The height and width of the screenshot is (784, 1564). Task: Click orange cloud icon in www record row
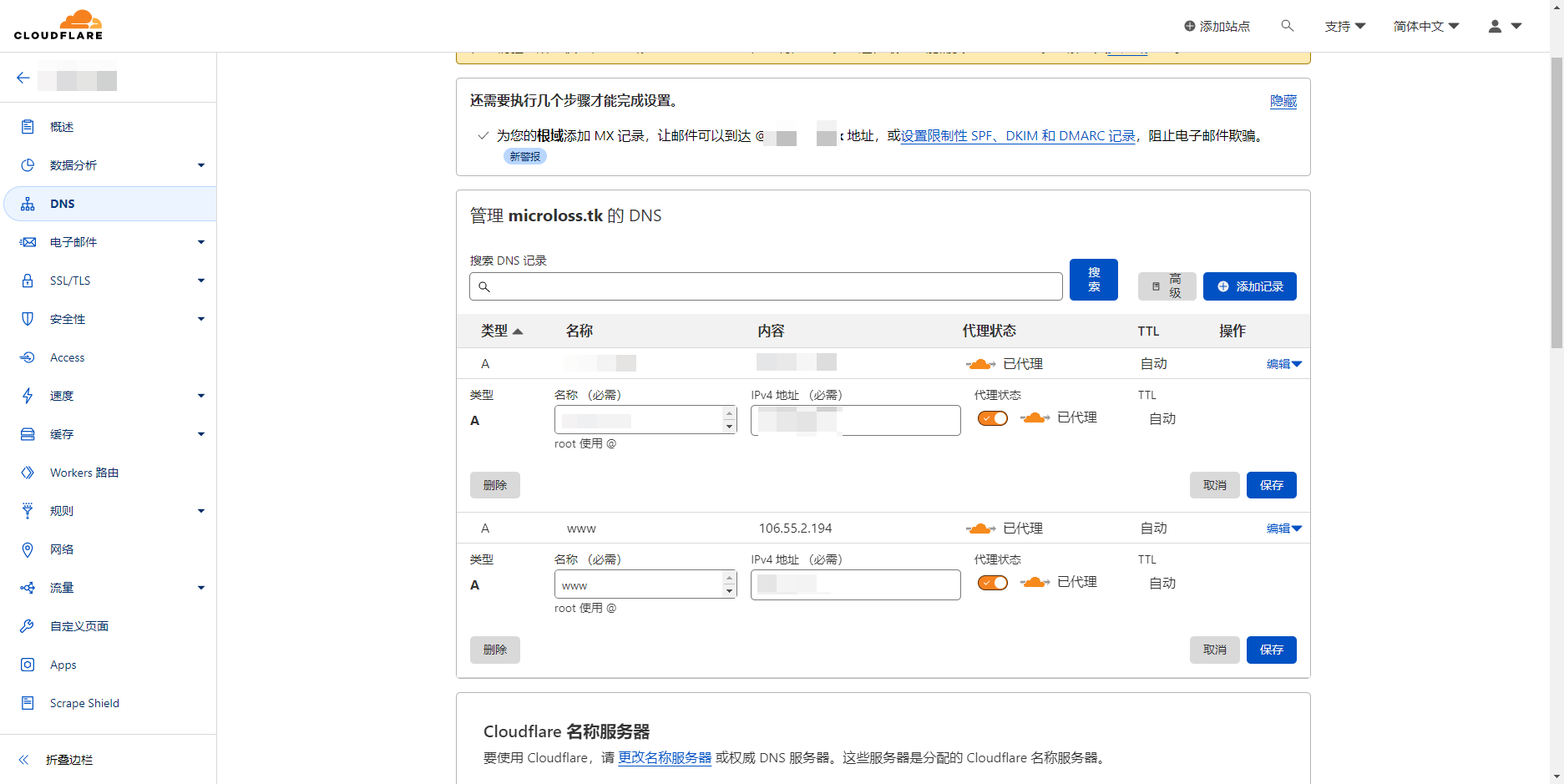pos(980,529)
